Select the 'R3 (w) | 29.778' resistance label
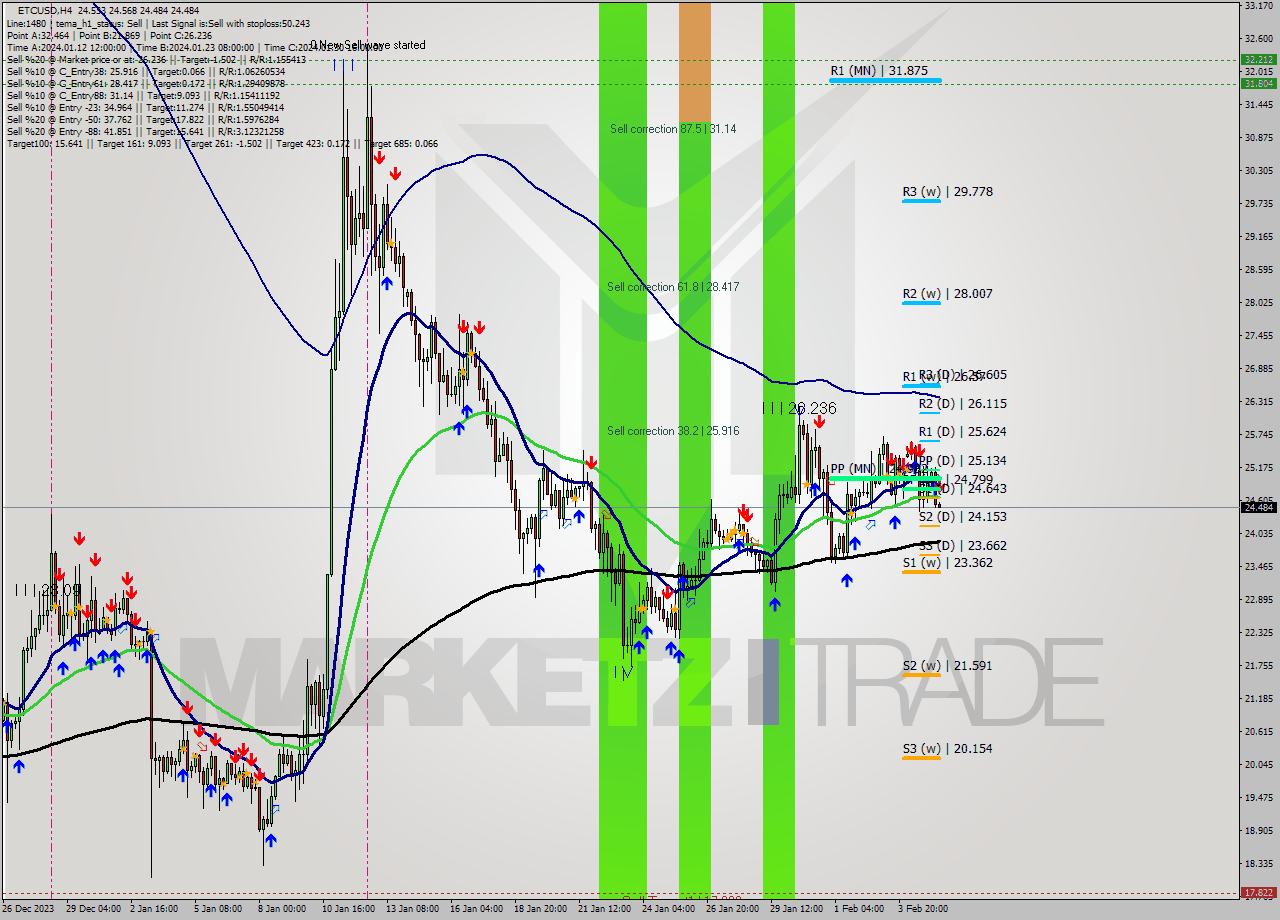1280x920 pixels. [x=947, y=191]
